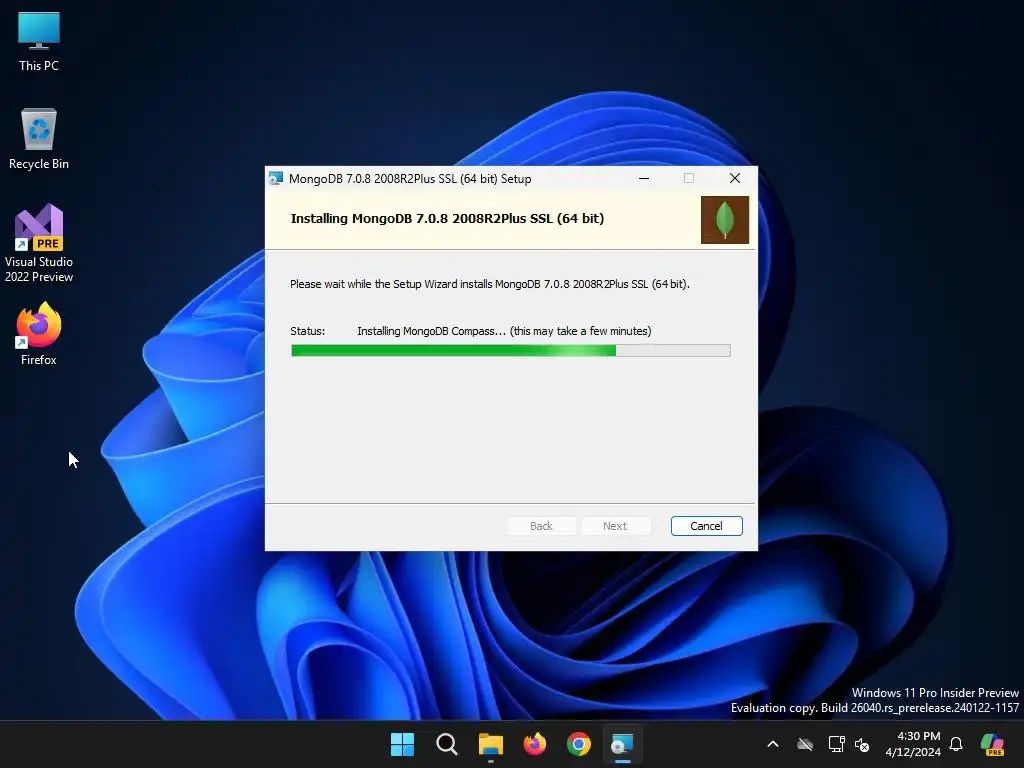Click the cloud sync tray icon
Viewport: 1024px width, 768px height.
(x=805, y=744)
